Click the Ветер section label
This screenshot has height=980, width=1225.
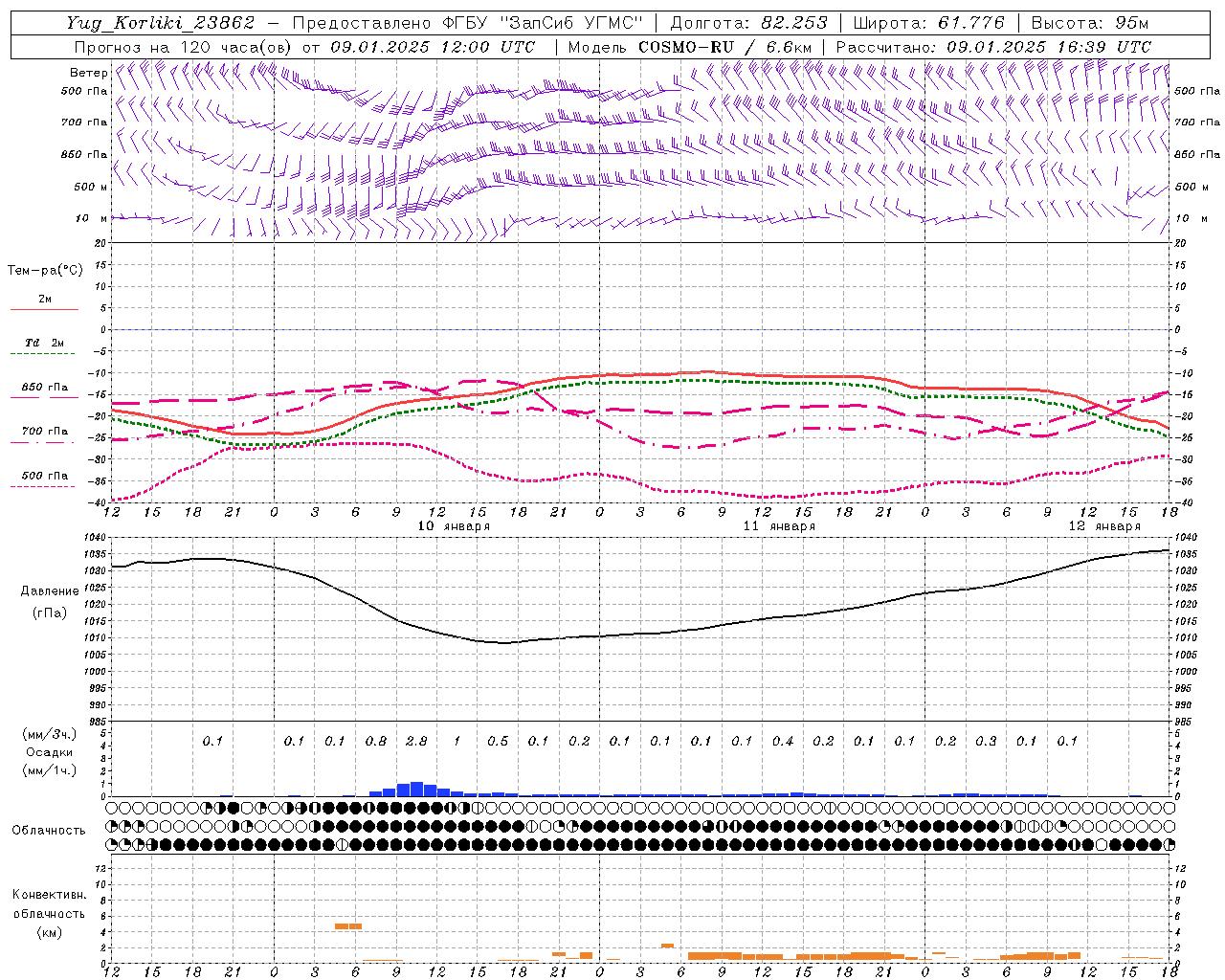pos(88,73)
